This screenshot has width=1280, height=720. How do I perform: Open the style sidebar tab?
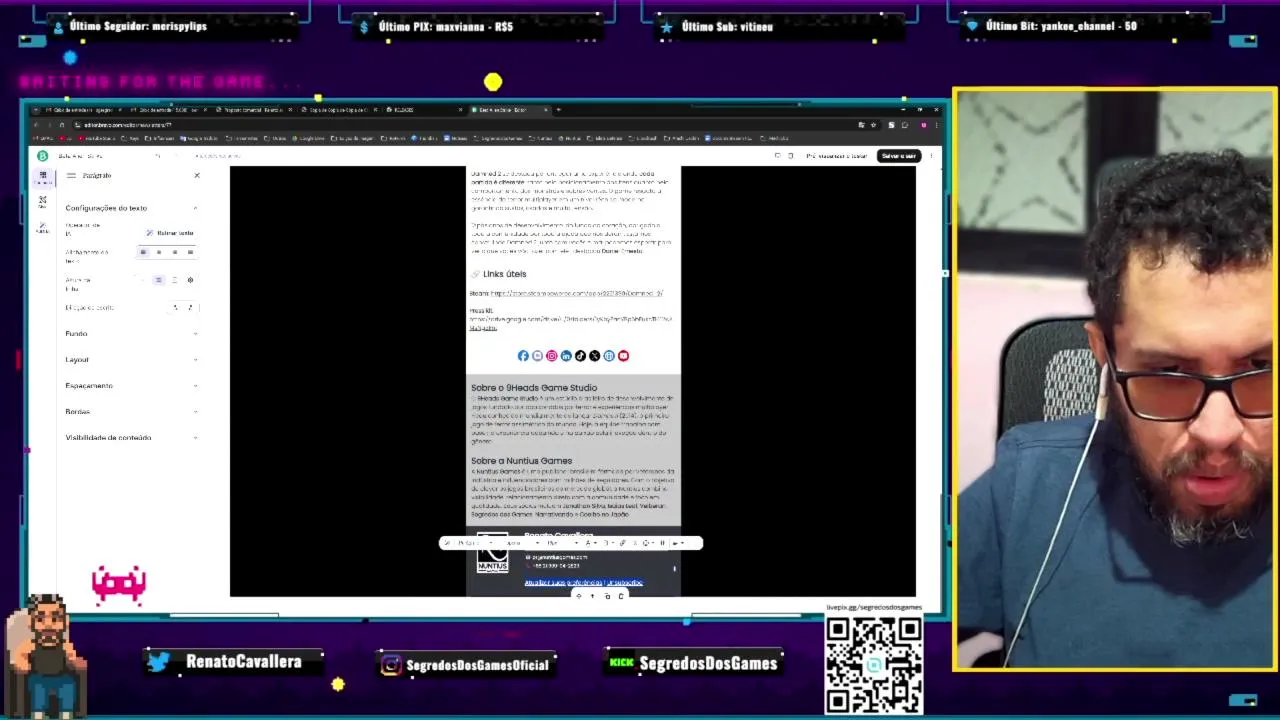pos(43,202)
